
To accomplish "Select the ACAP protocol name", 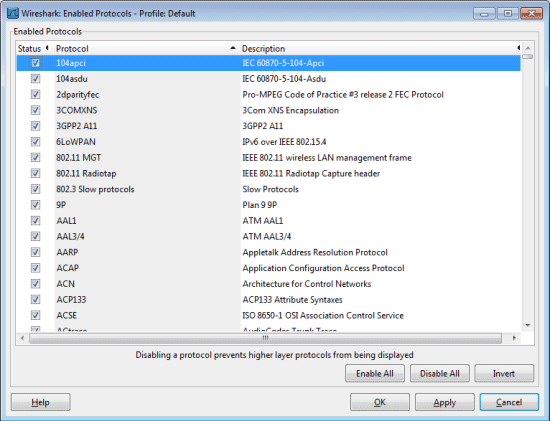I will [68, 268].
